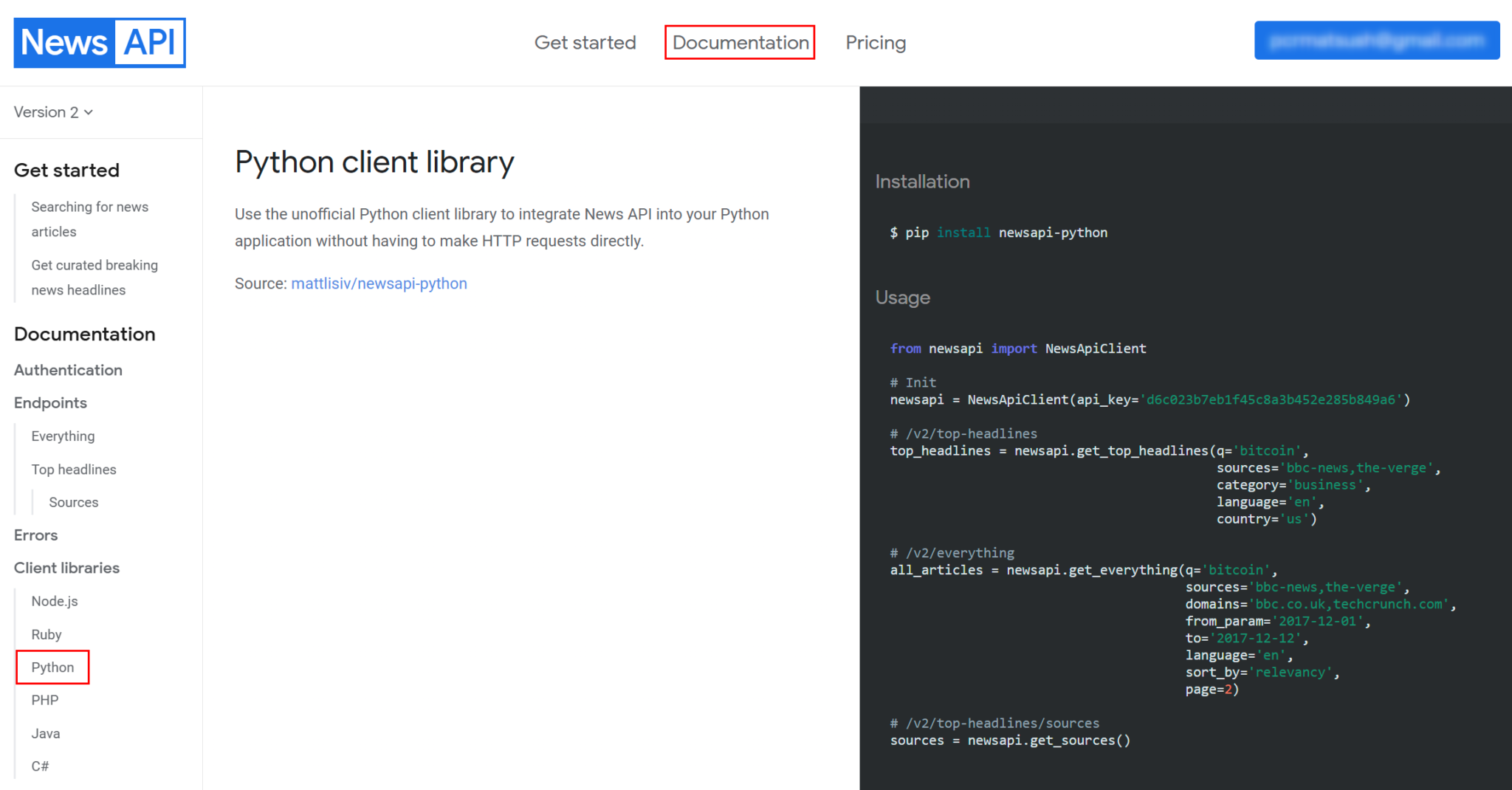Collapse the Client libraries section

66,568
